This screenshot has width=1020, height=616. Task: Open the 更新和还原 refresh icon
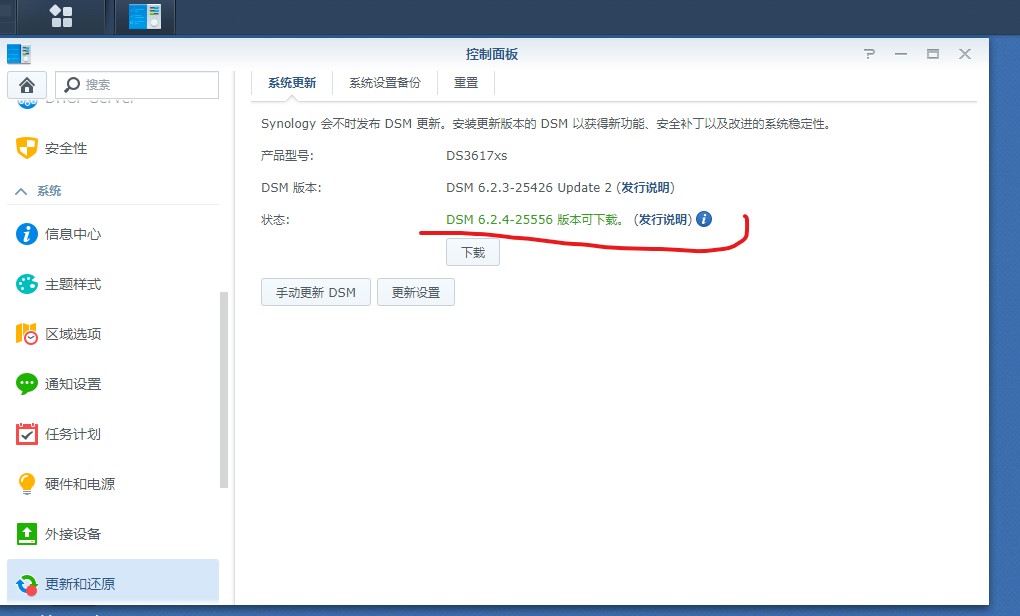(27, 584)
